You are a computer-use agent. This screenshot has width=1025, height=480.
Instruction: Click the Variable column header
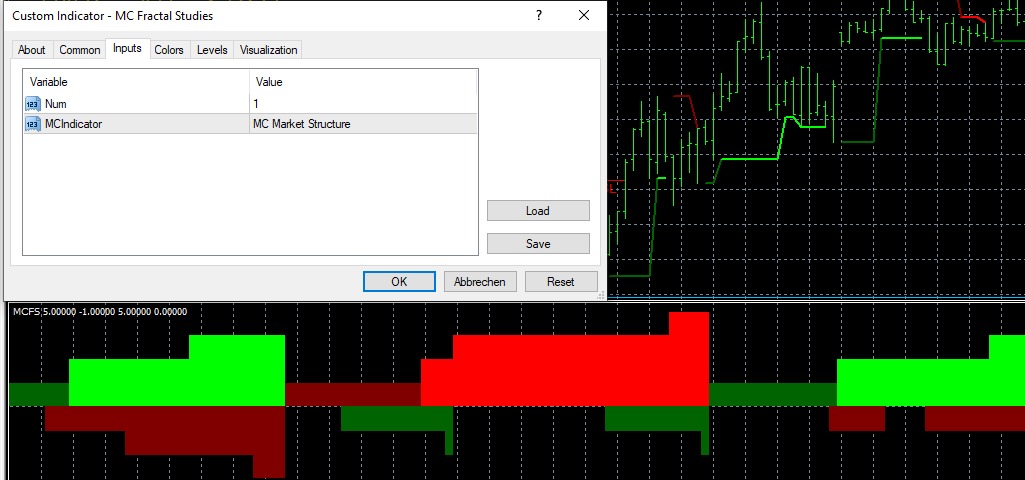pos(136,82)
